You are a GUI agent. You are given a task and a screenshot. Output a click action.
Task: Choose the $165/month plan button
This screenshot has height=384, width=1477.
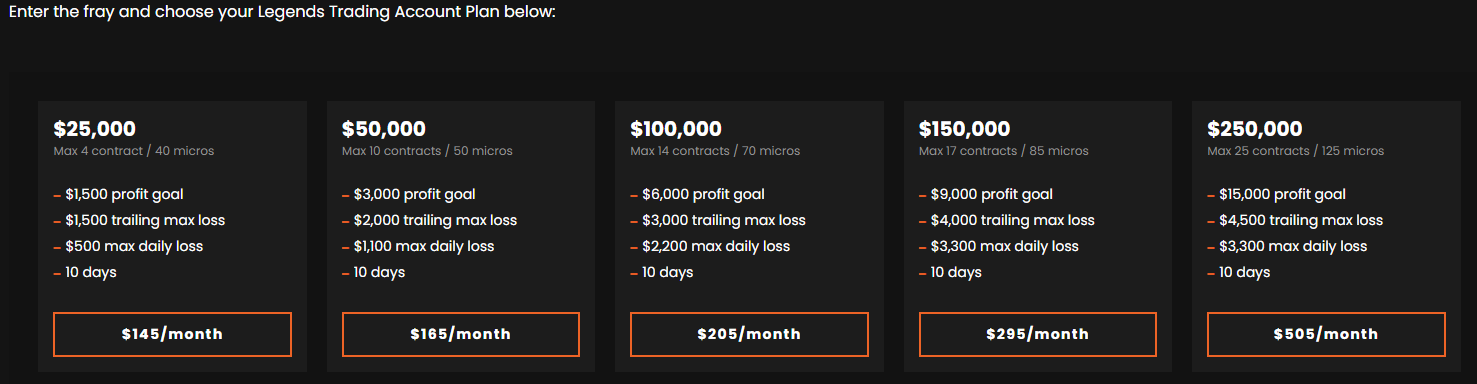tap(461, 334)
